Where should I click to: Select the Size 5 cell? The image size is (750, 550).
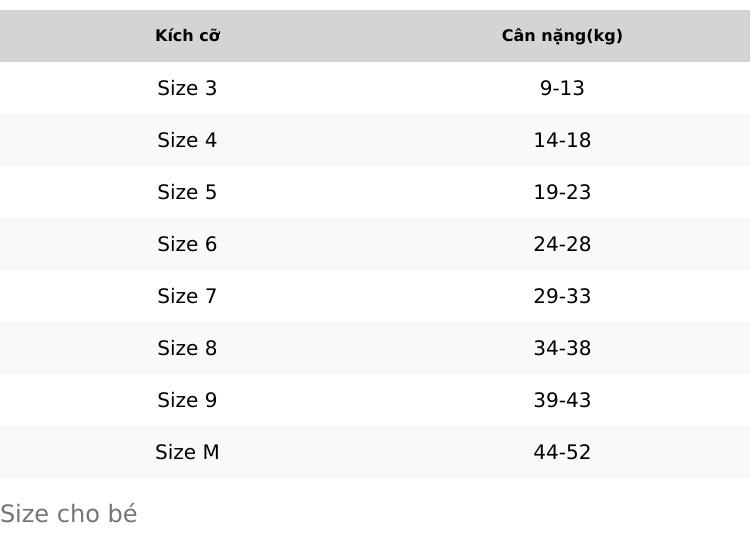(x=188, y=192)
